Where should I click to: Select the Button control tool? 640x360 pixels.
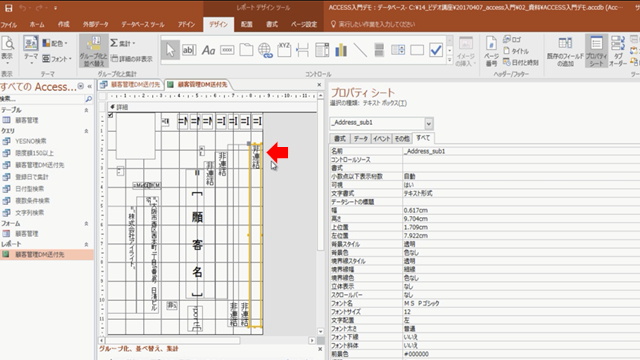coord(227,50)
